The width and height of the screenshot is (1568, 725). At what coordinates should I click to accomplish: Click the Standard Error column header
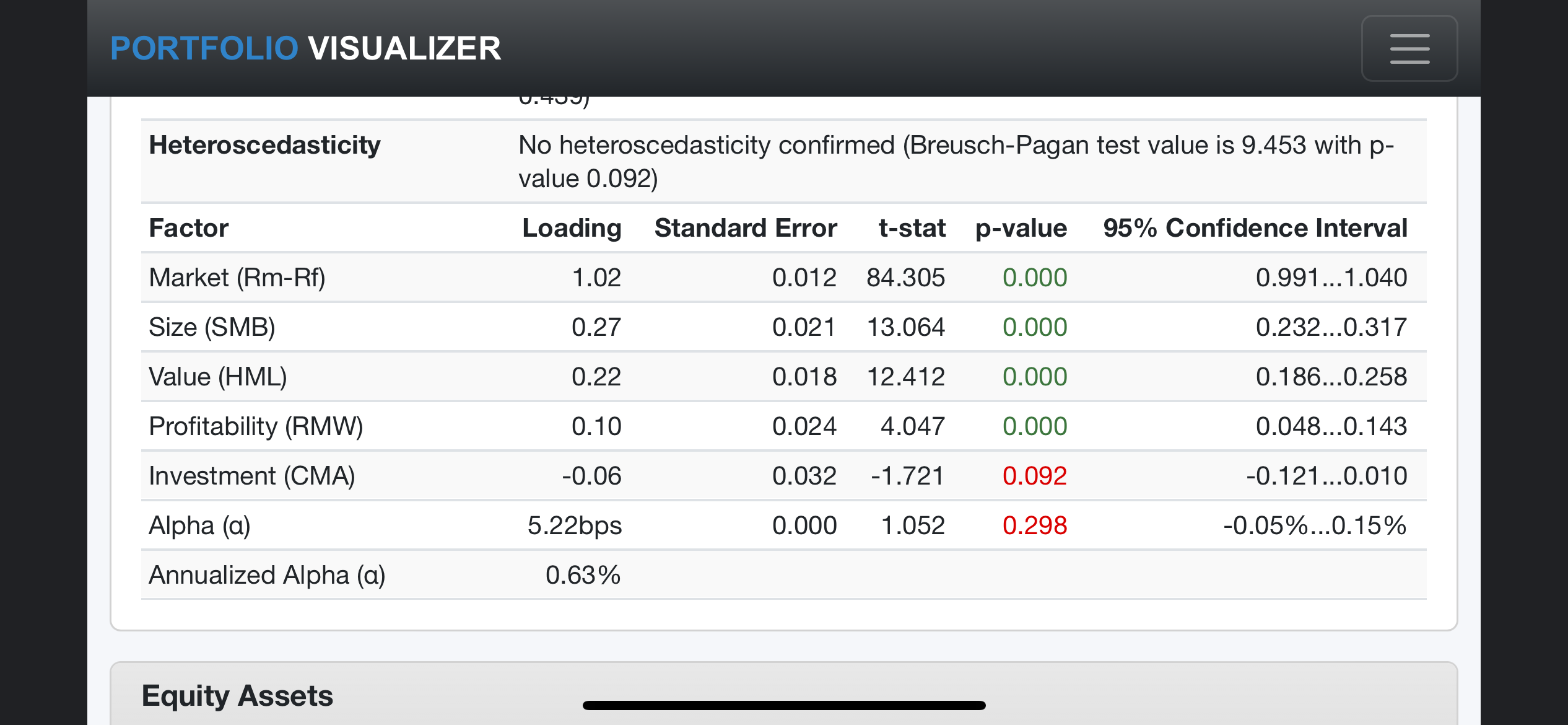pyautogui.click(x=746, y=228)
